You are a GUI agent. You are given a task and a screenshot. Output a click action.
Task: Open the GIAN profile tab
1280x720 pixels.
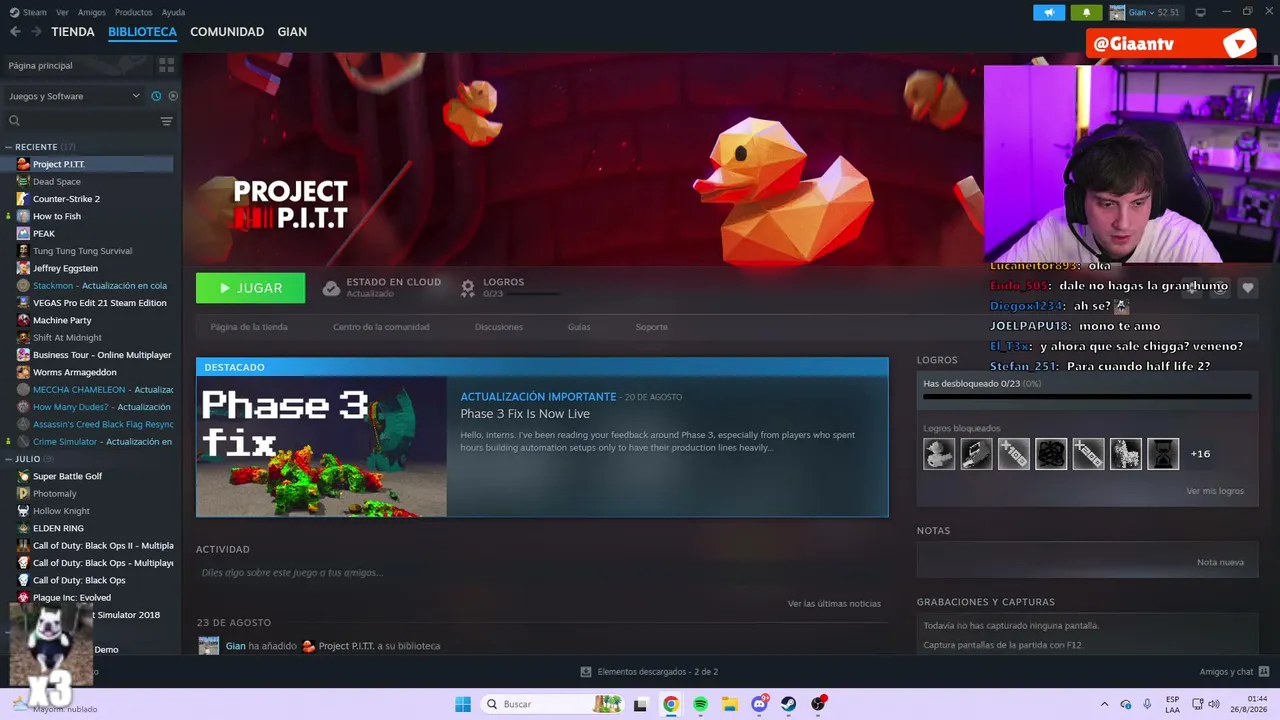tap(292, 32)
